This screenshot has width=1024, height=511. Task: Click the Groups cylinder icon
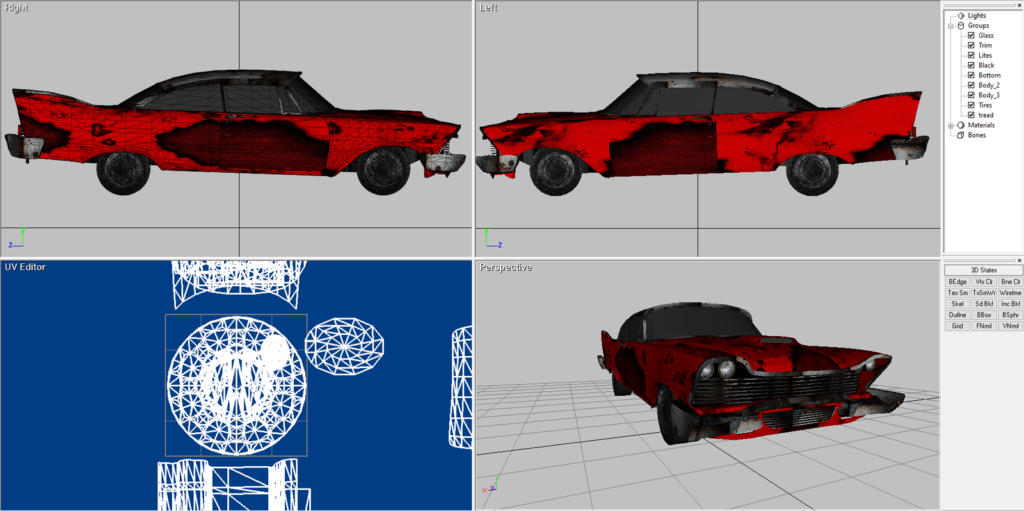[961, 25]
